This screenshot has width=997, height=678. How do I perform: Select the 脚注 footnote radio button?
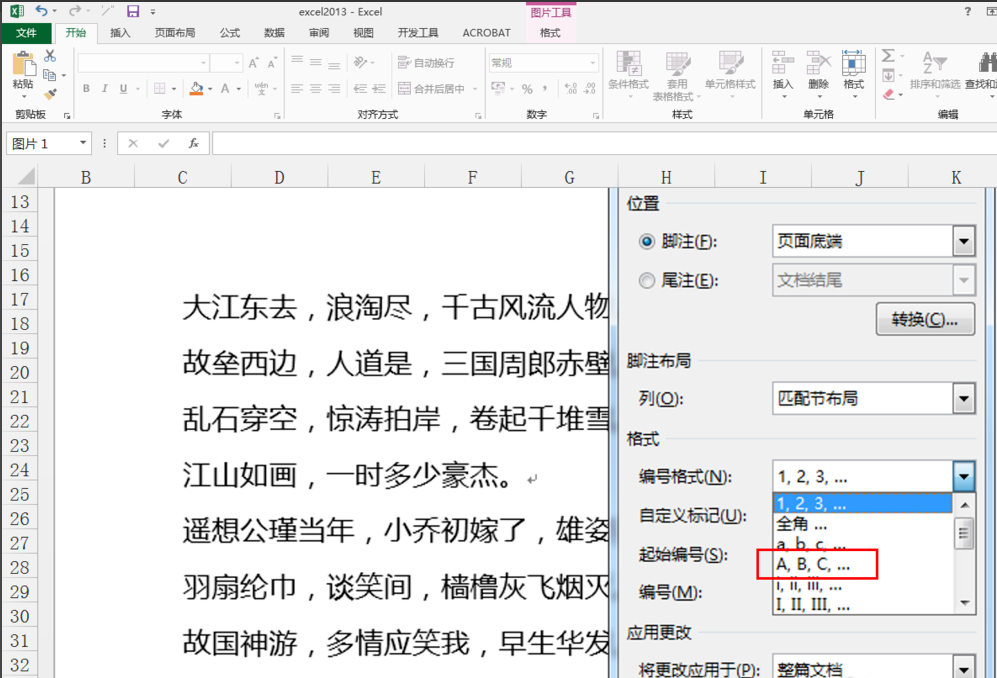coord(647,242)
